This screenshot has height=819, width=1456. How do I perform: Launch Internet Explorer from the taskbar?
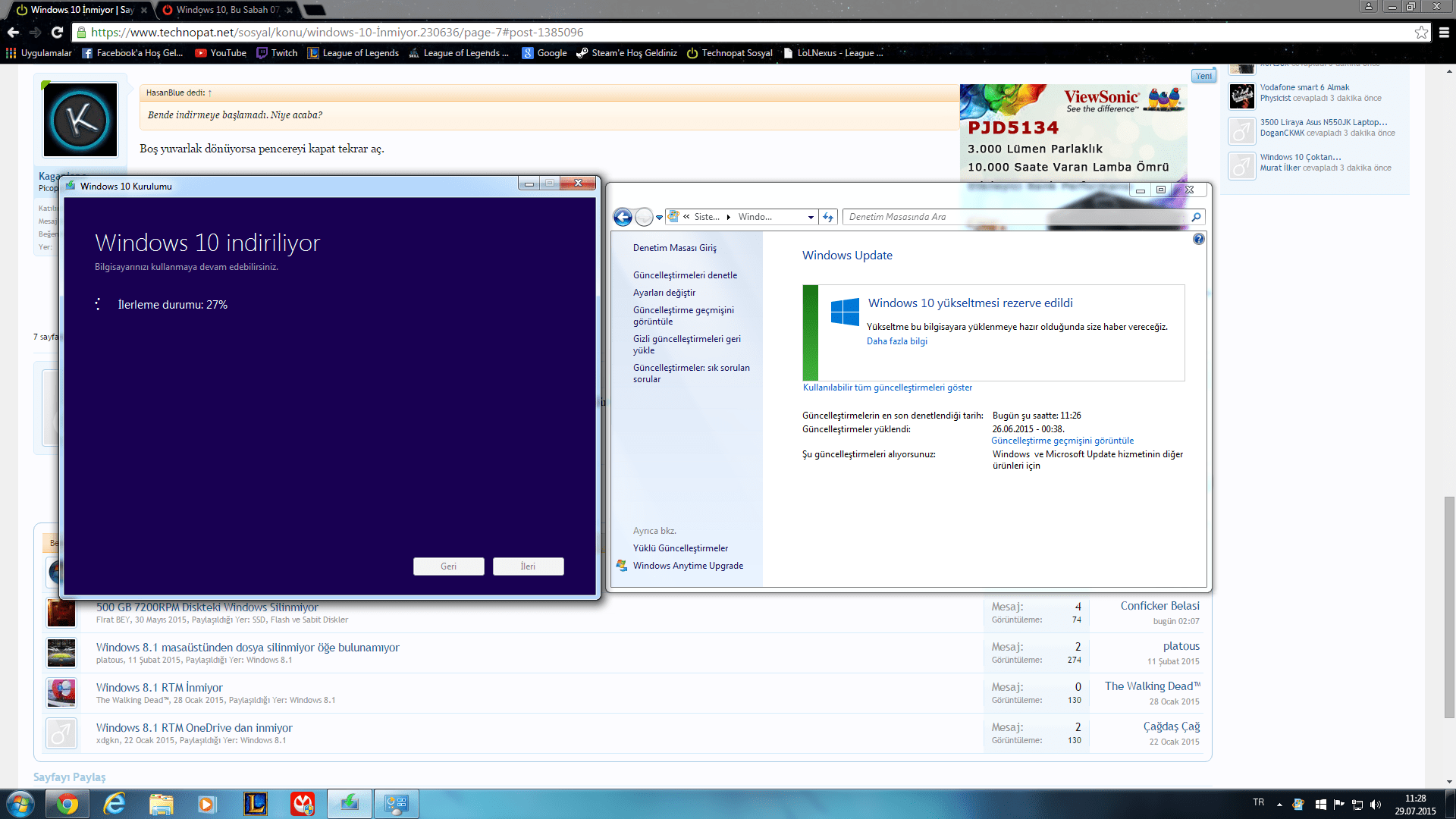pyautogui.click(x=115, y=804)
